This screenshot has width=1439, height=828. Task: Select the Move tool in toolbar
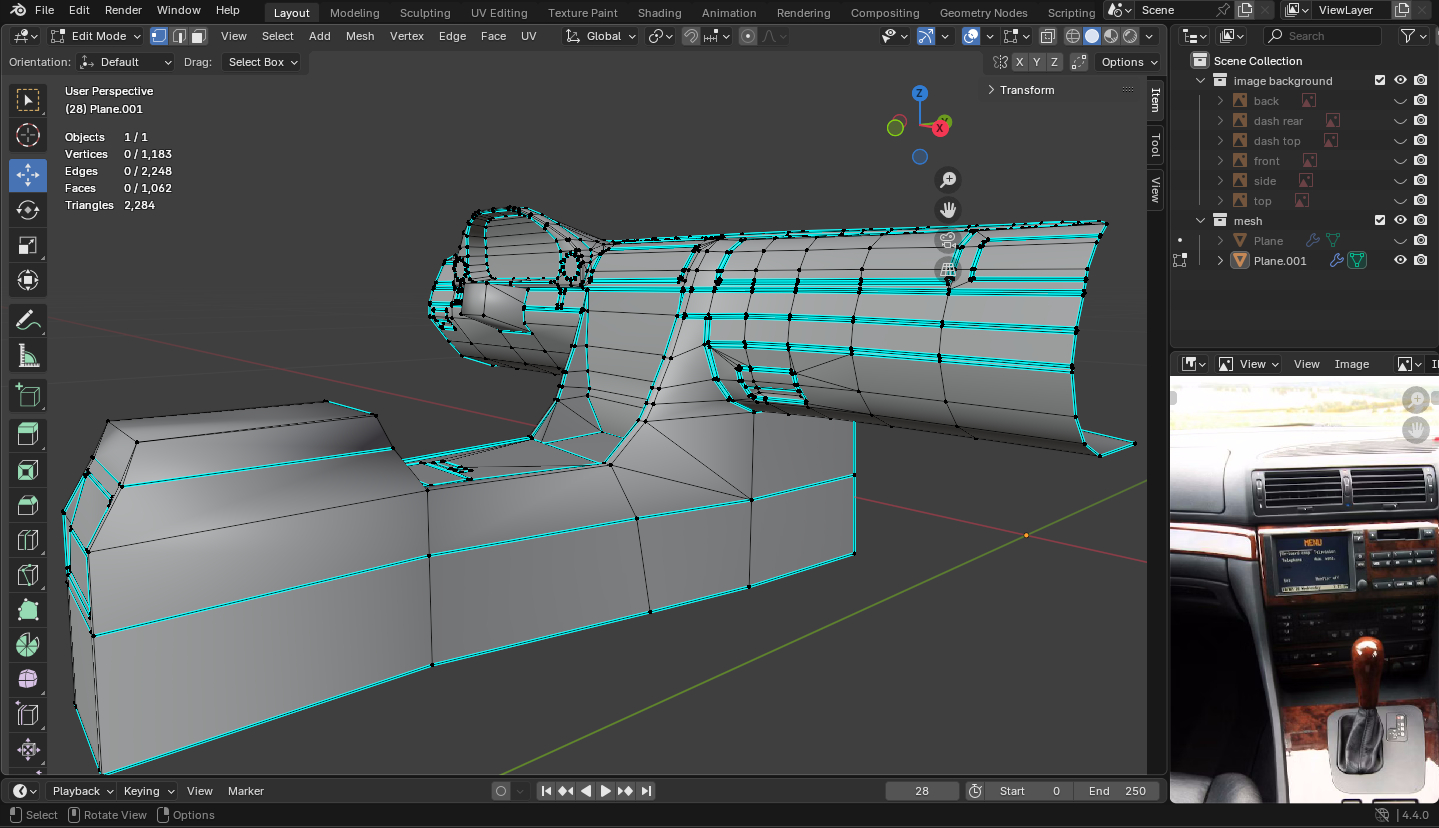(x=28, y=175)
